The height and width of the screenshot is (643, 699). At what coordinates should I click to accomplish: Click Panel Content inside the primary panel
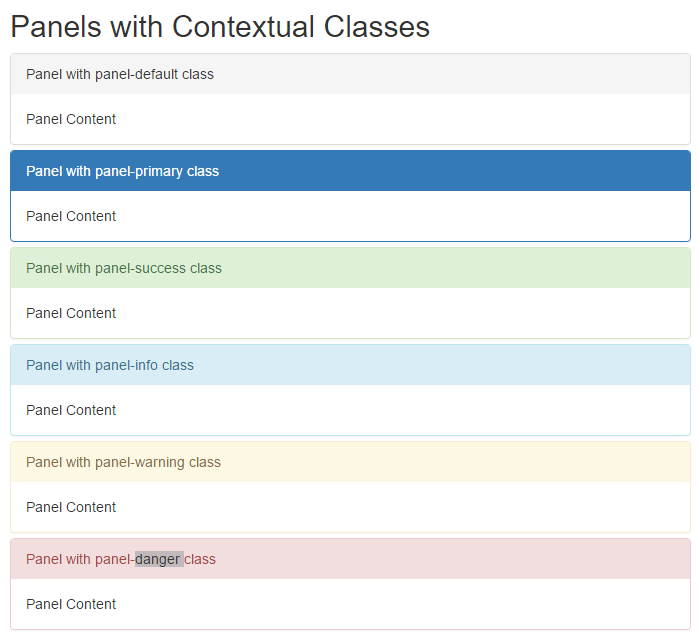(71, 216)
